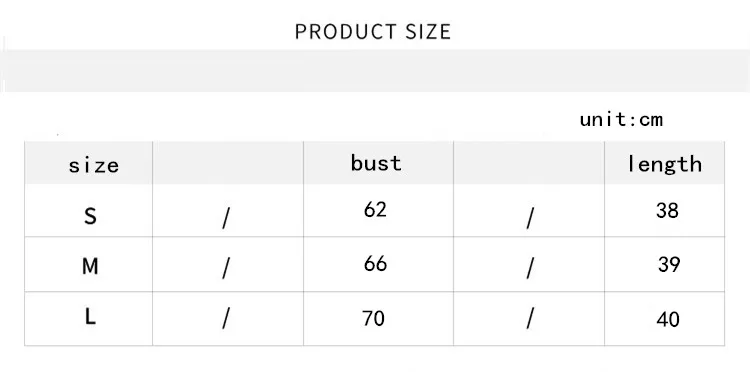Image resolution: width=750 pixels, height=372 pixels.
Task: Select the S size row label
Action: point(90,216)
